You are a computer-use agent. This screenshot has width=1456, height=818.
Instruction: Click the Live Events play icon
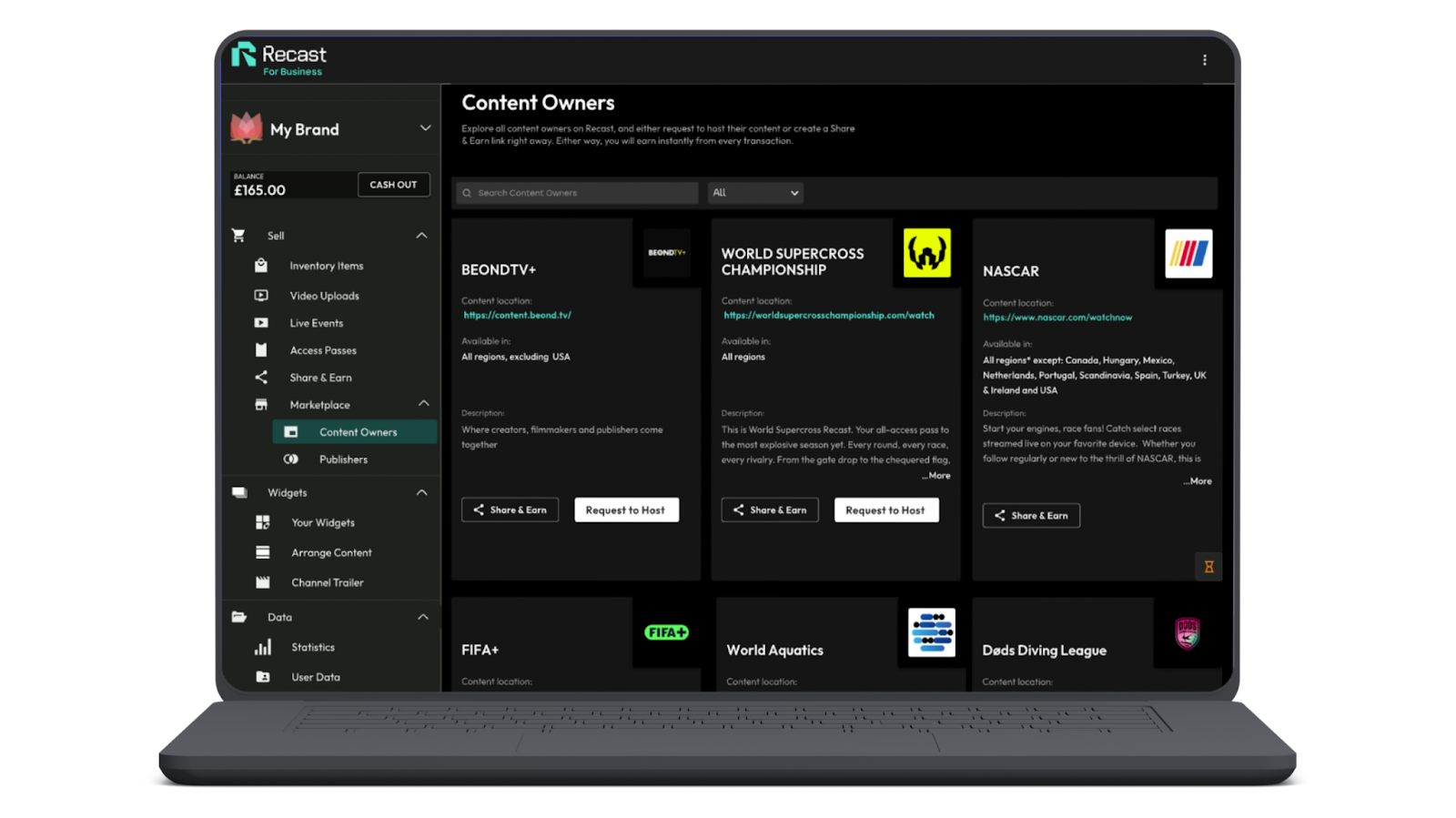pyautogui.click(x=261, y=323)
